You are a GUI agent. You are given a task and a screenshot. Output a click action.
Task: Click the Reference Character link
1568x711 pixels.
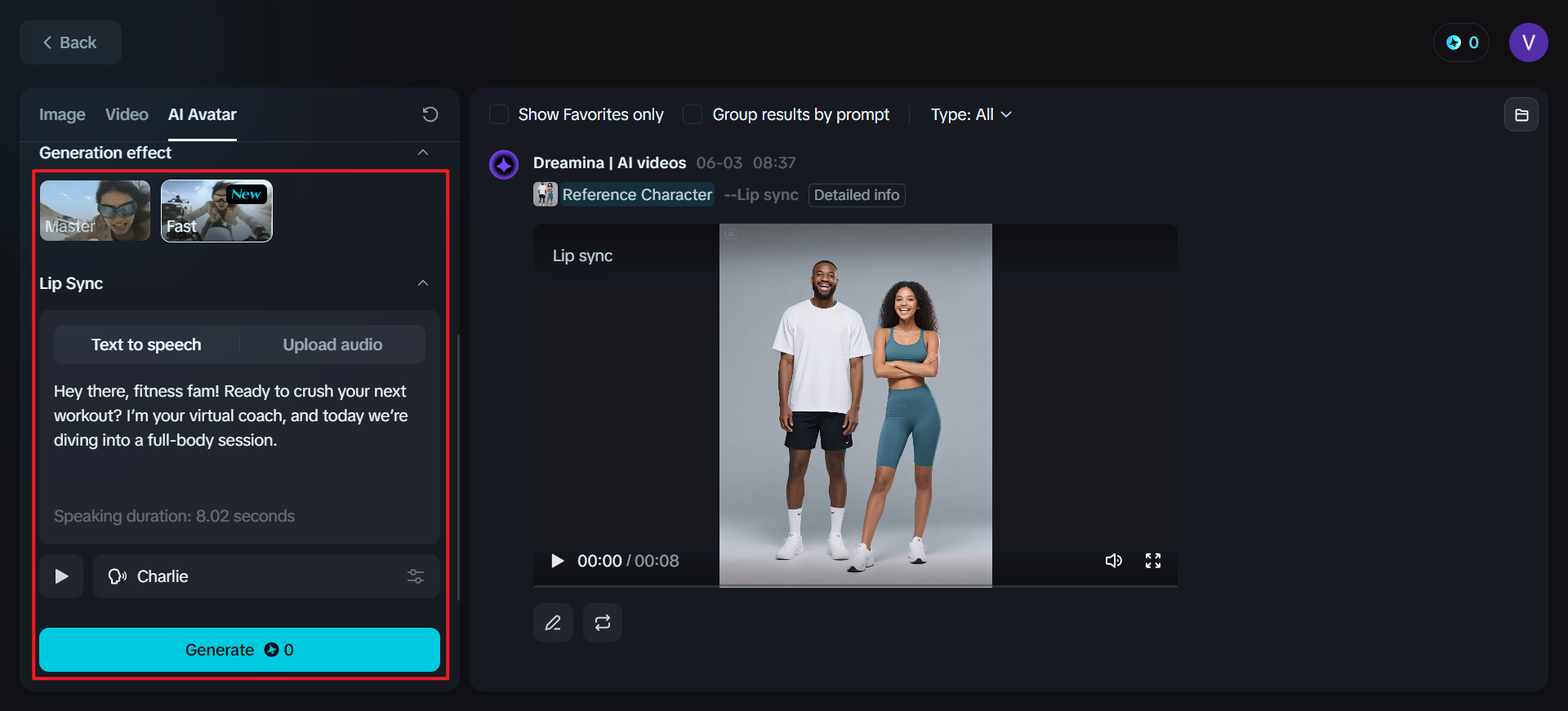click(637, 195)
